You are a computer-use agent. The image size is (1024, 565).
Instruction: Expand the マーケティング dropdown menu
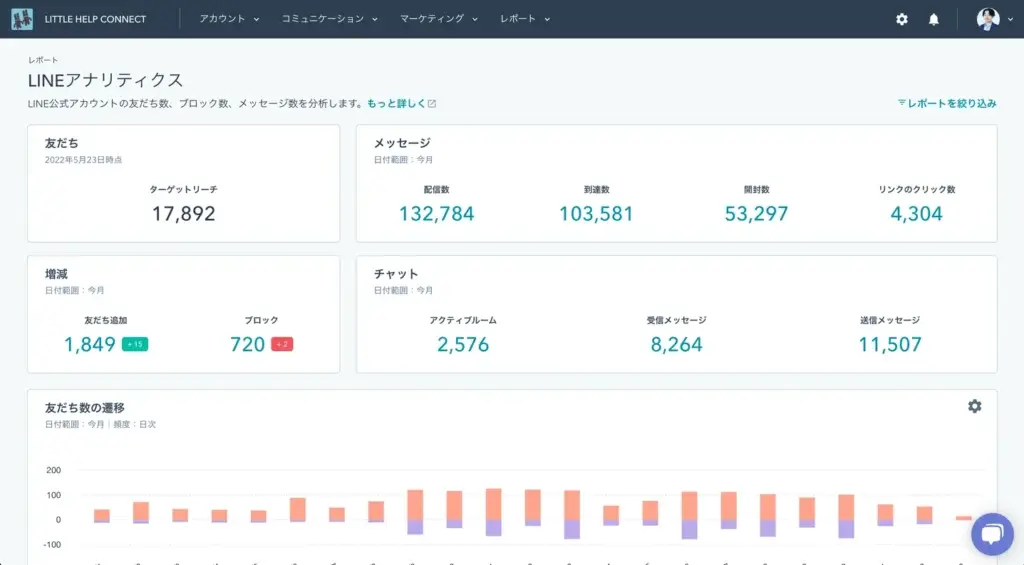coord(439,19)
